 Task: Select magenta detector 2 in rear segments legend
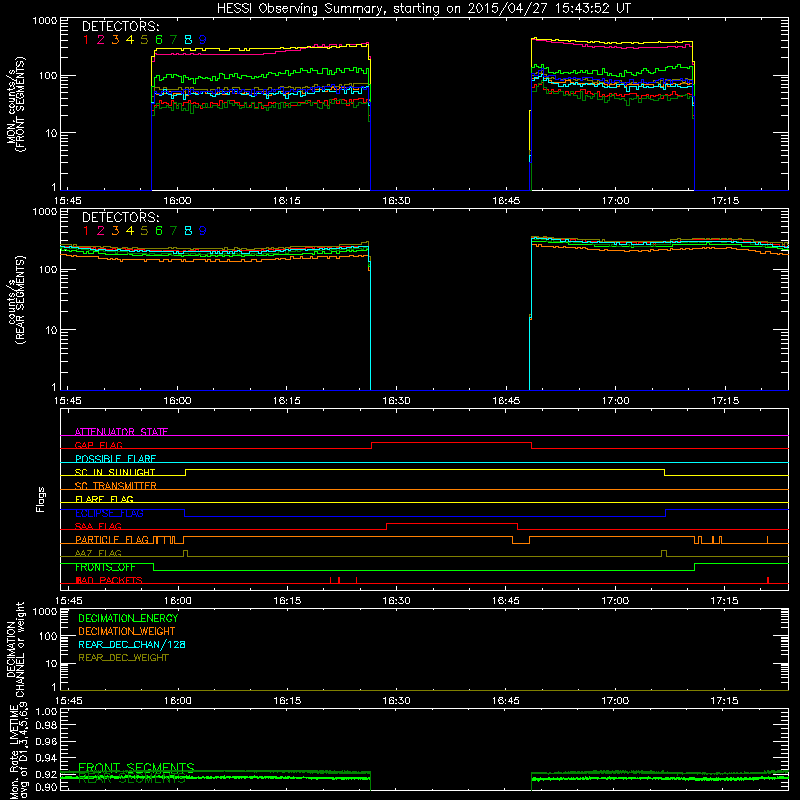click(101, 231)
